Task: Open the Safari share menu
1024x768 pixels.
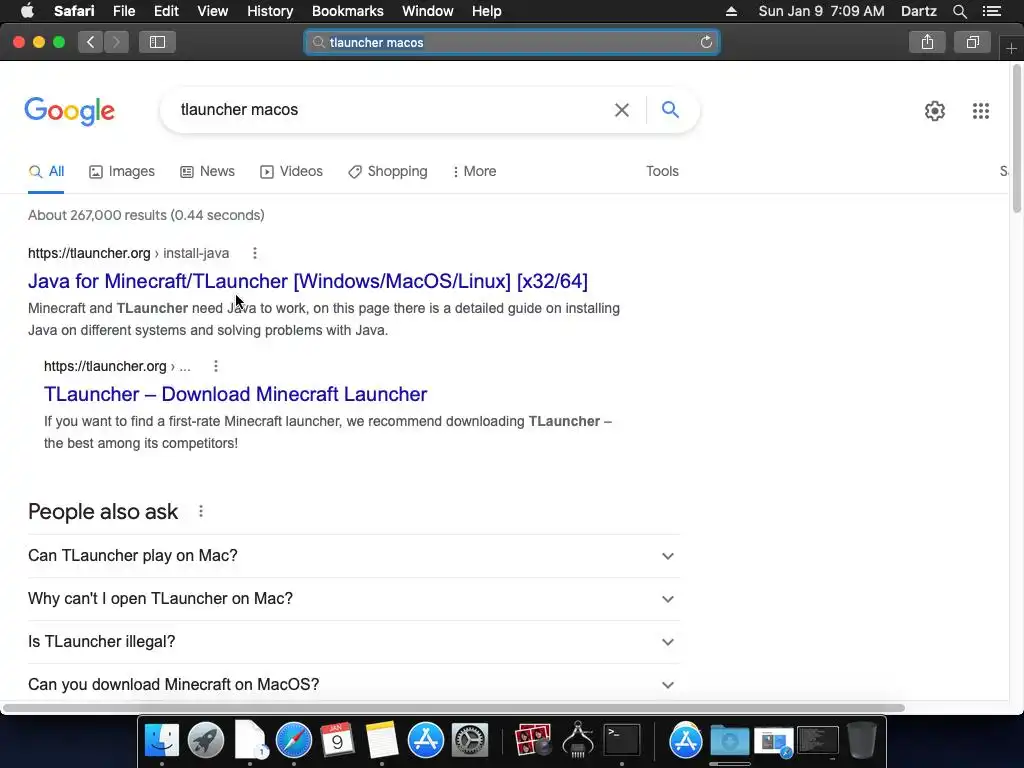Action: click(x=927, y=42)
